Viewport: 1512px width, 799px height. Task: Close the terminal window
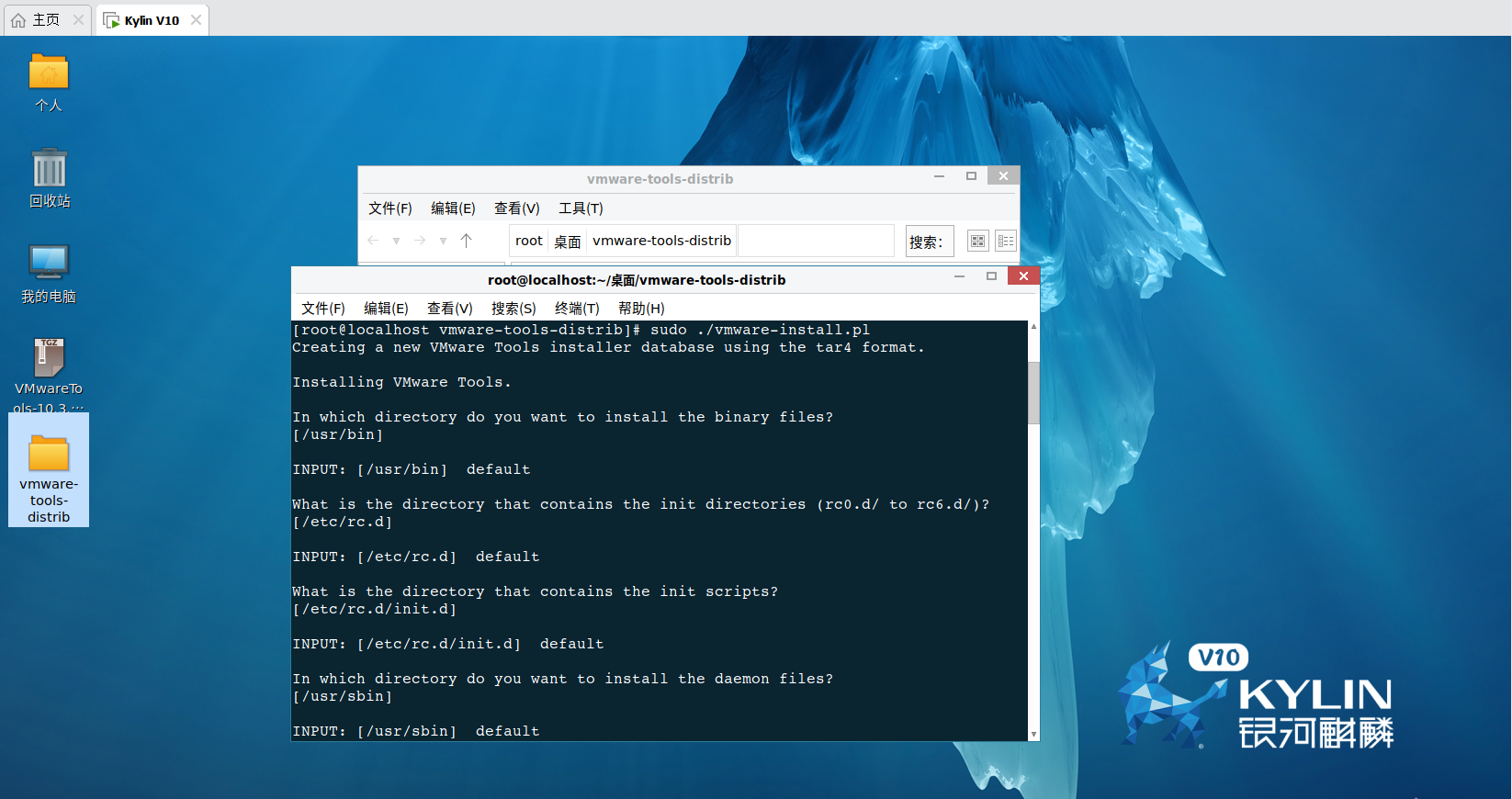pyautogui.click(x=1023, y=276)
